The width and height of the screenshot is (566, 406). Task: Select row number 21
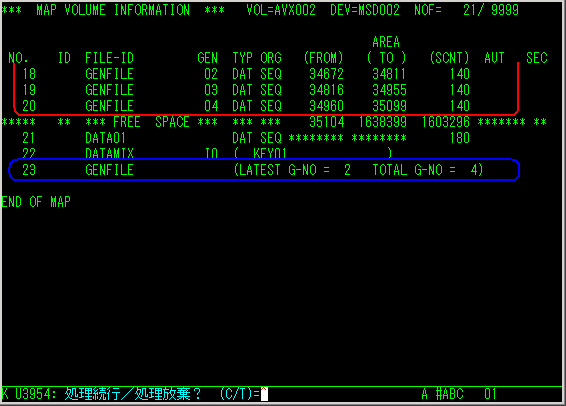pyautogui.click(x=29, y=138)
